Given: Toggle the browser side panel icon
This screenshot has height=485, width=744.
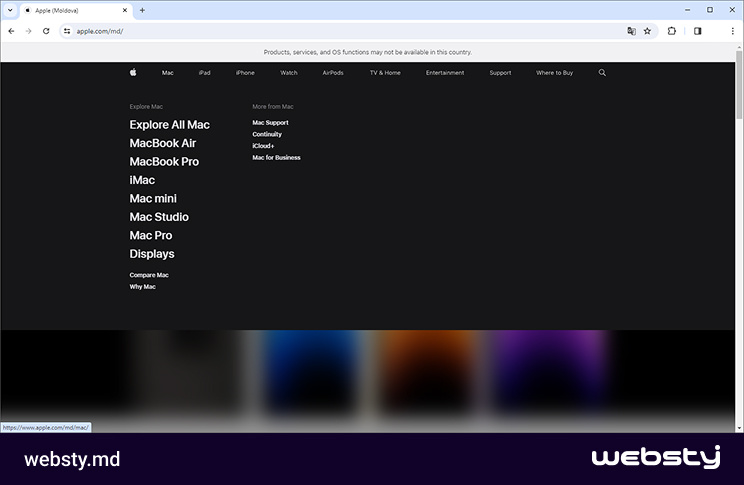Looking at the screenshot, I should [x=698, y=31].
